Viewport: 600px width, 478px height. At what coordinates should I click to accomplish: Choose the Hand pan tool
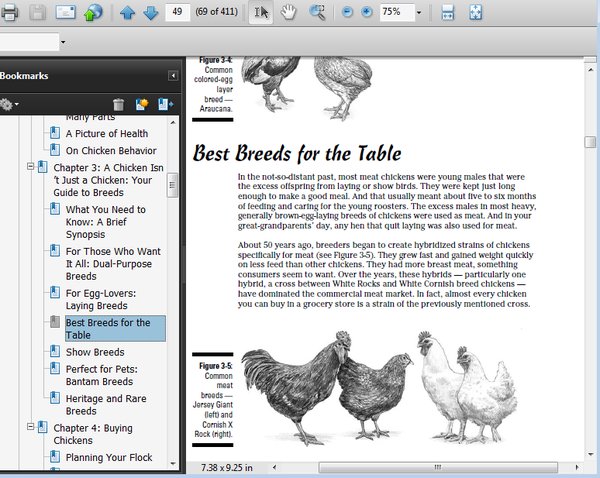[x=289, y=12]
